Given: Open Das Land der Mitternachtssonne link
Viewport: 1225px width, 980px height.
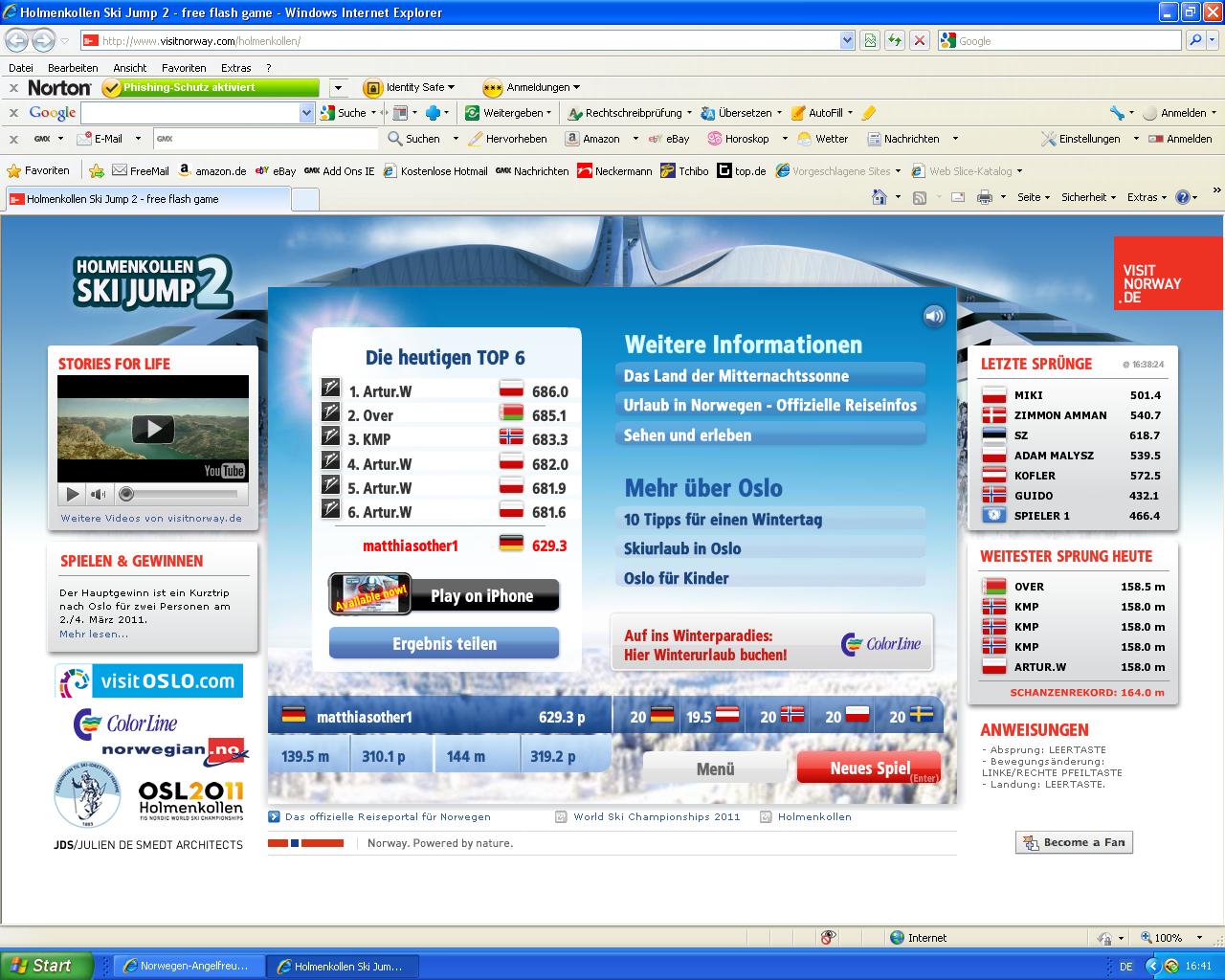Looking at the screenshot, I should point(770,375).
